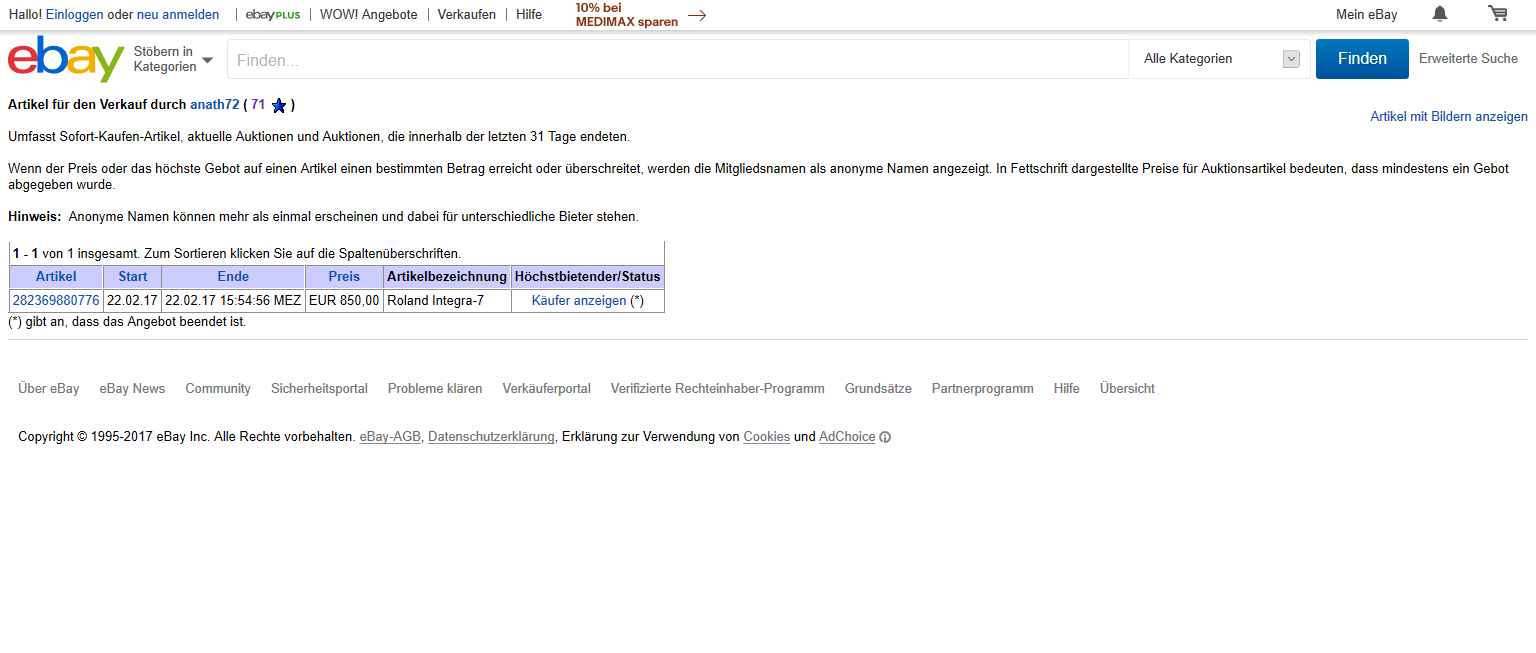
Task: Click the MEDIMAX promo arrow
Action: tap(697, 15)
